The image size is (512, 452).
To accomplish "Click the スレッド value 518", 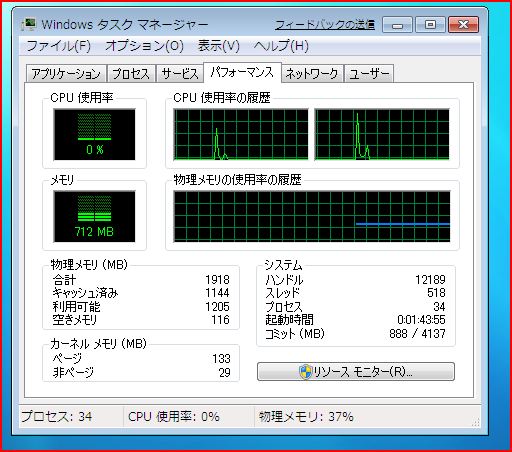I will (x=436, y=293).
